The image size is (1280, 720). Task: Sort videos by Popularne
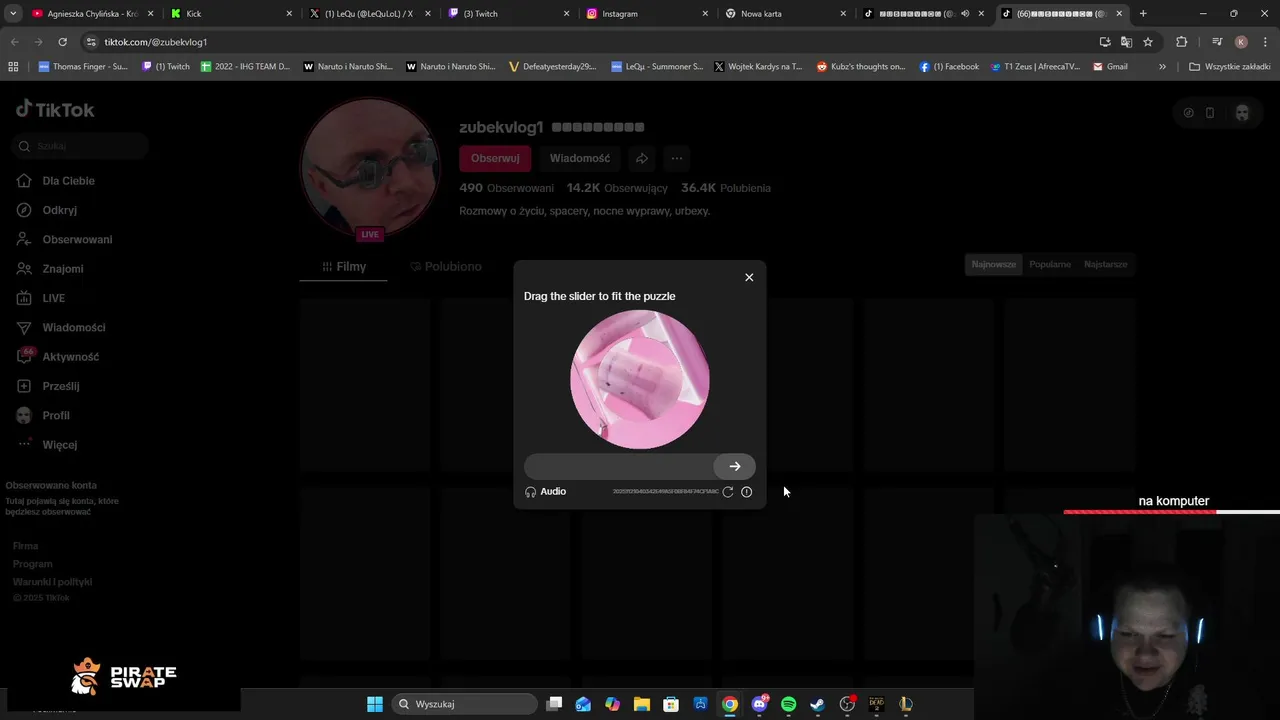1050,264
